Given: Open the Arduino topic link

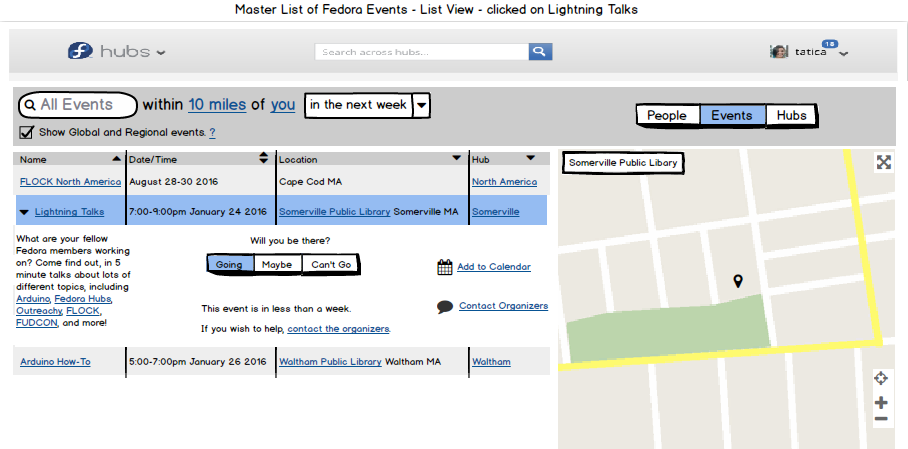Looking at the screenshot, I should (33, 299).
